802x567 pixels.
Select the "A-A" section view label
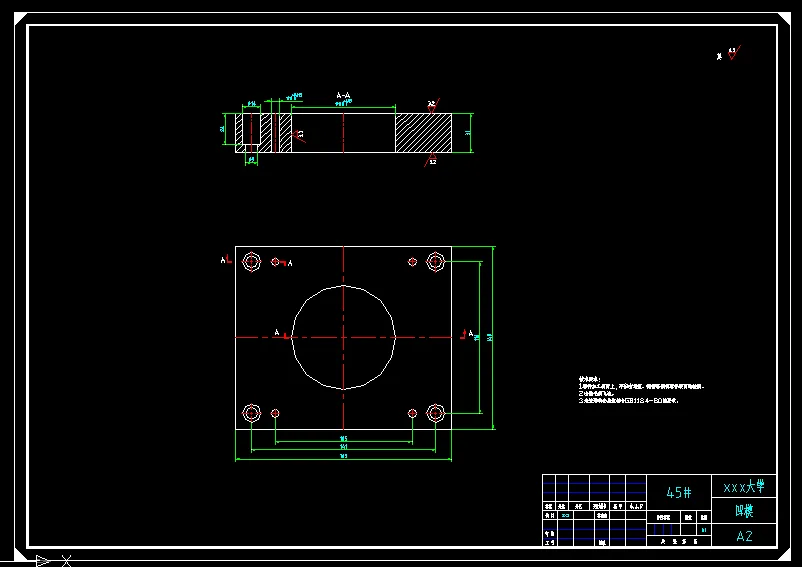click(343, 95)
